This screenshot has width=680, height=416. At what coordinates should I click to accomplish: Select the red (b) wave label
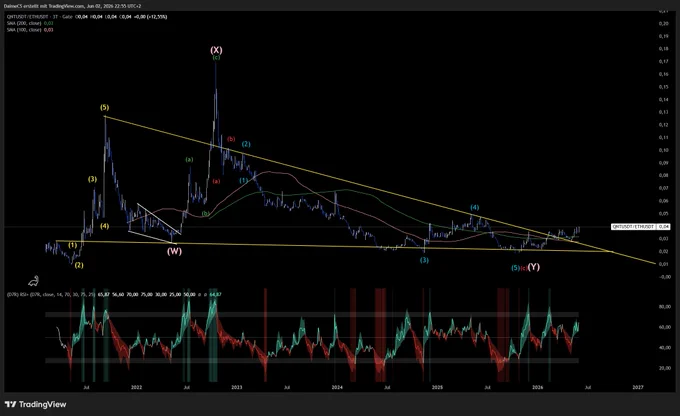pos(231,139)
